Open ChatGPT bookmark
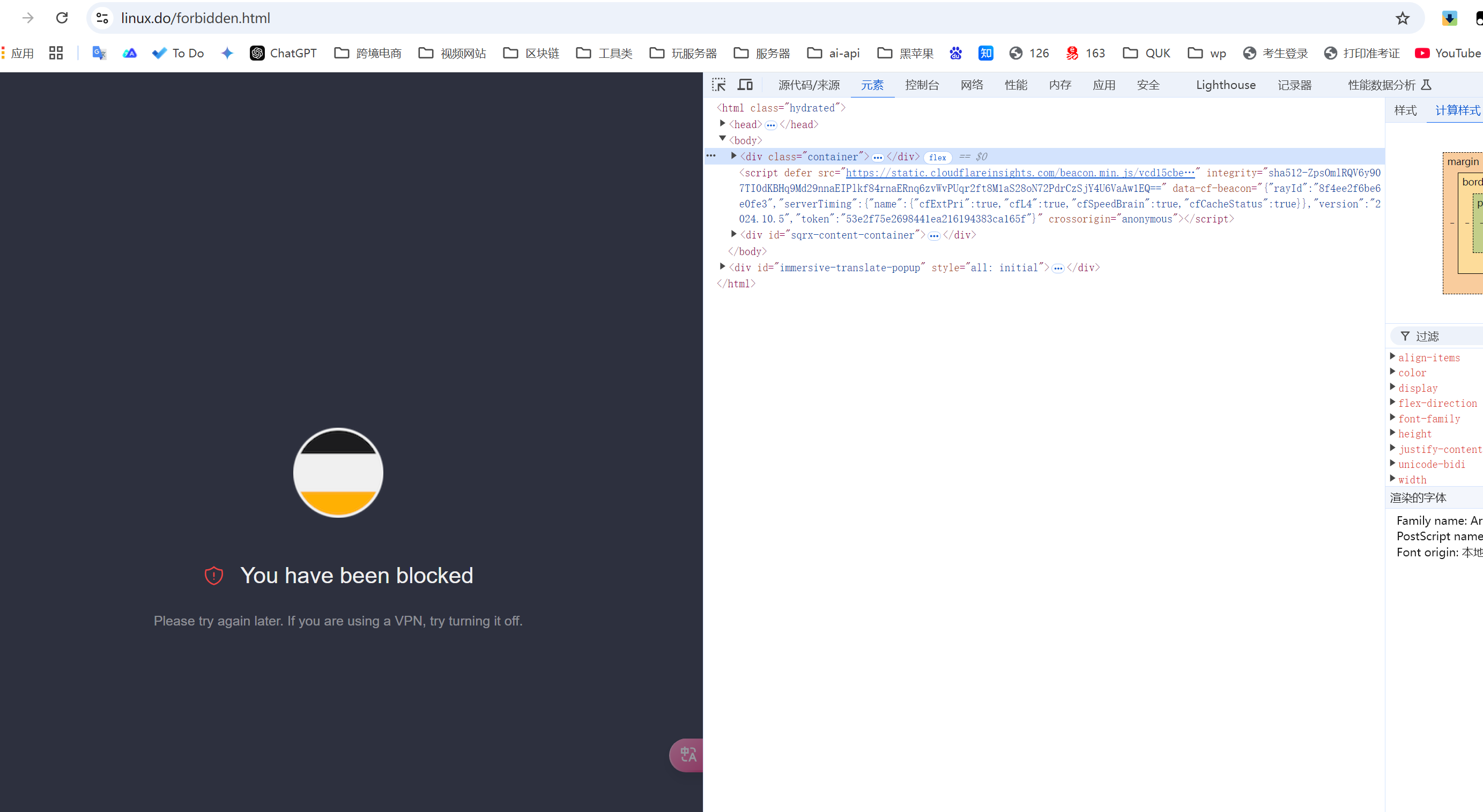The height and width of the screenshot is (812, 1483). tap(283, 53)
